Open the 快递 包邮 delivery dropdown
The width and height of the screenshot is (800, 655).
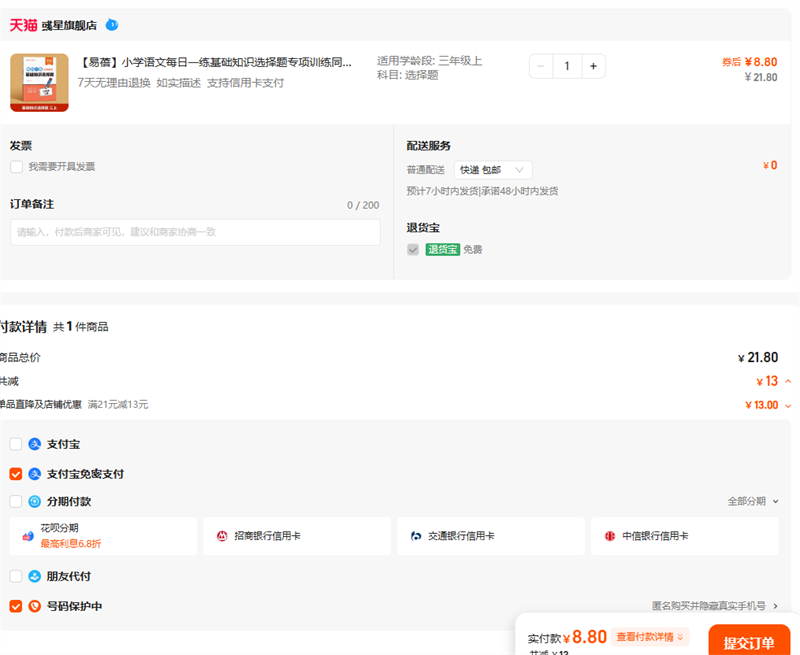point(493,170)
